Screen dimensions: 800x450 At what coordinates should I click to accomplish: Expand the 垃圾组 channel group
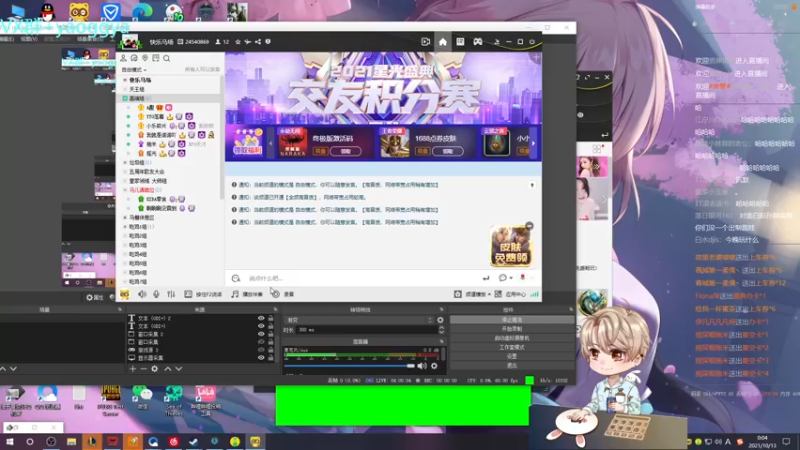[x=125, y=163]
